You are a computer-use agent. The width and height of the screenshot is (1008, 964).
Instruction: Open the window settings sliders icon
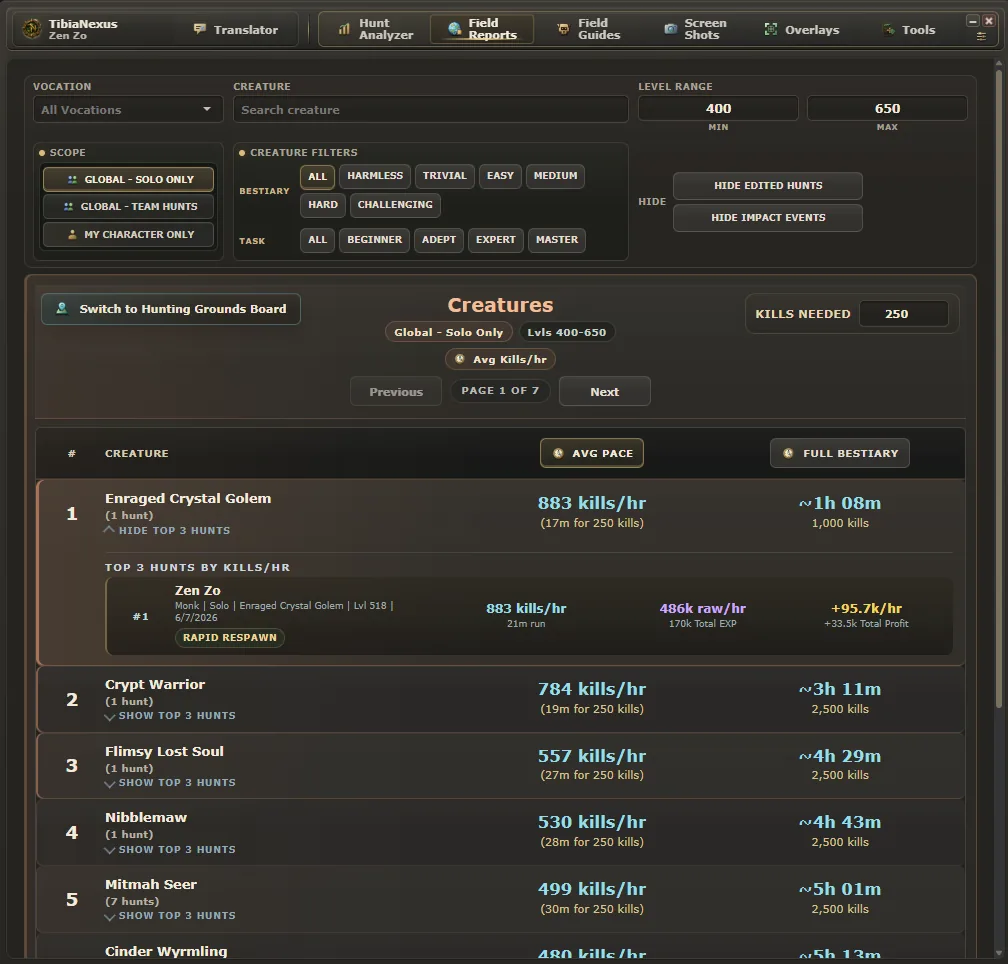(981, 37)
